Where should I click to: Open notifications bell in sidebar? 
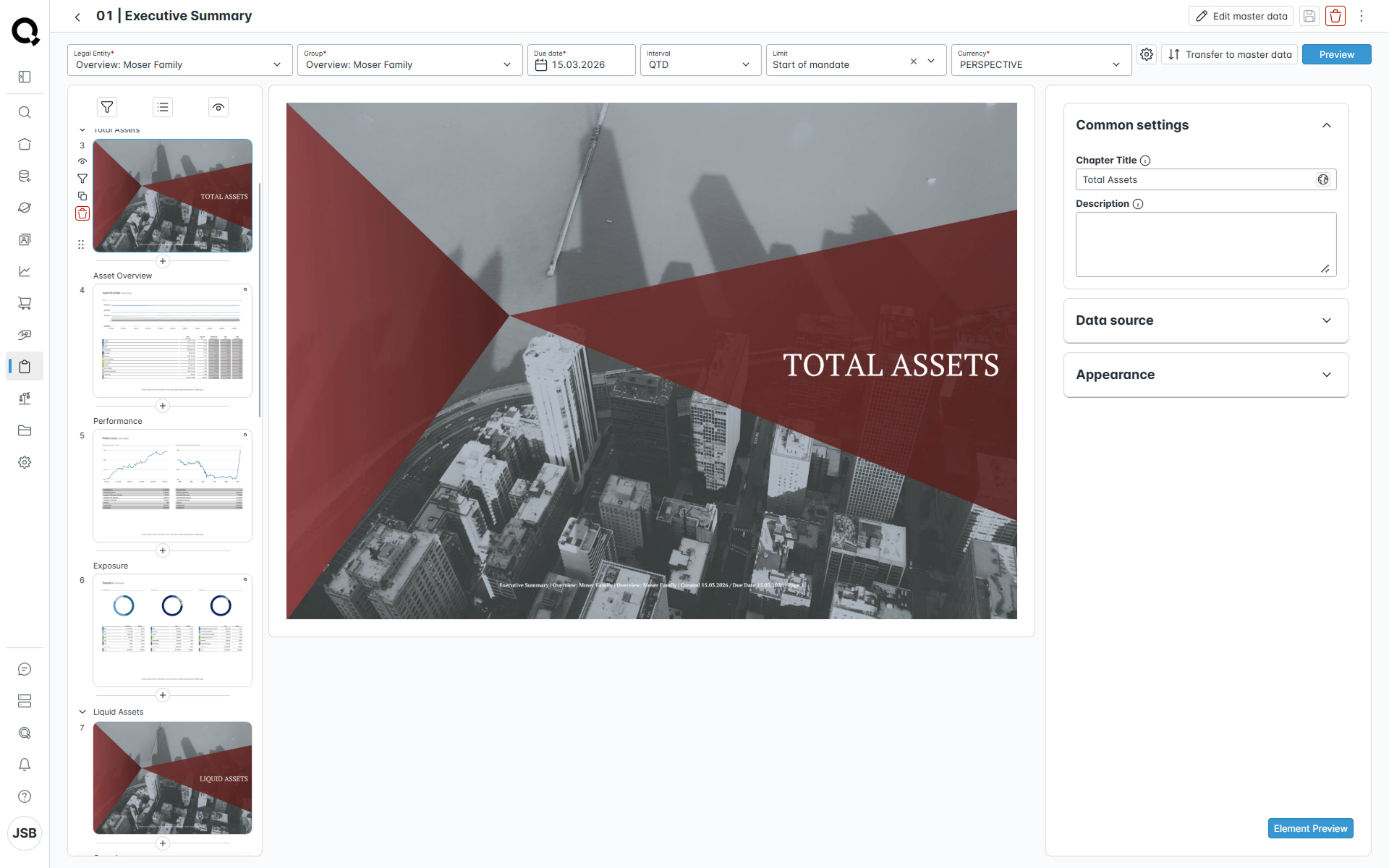point(25,765)
